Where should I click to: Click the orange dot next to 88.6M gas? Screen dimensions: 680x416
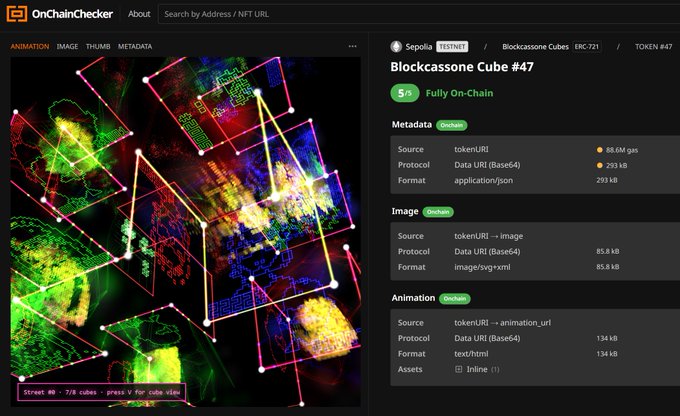(600, 150)
